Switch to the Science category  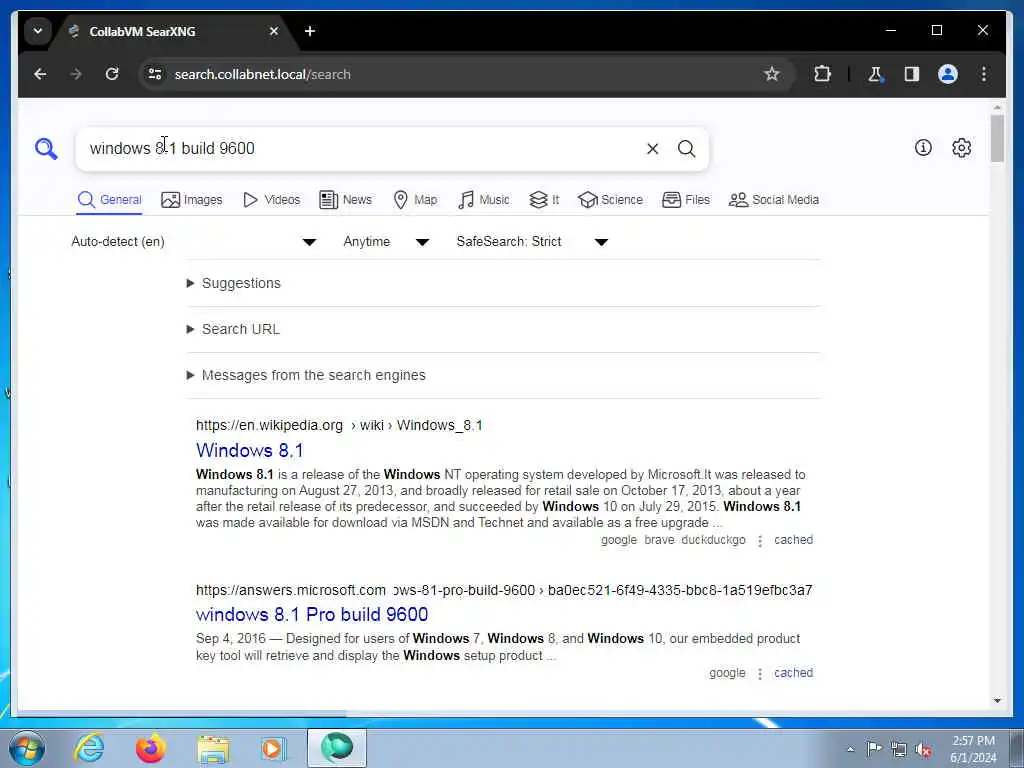tap(611, 200)
